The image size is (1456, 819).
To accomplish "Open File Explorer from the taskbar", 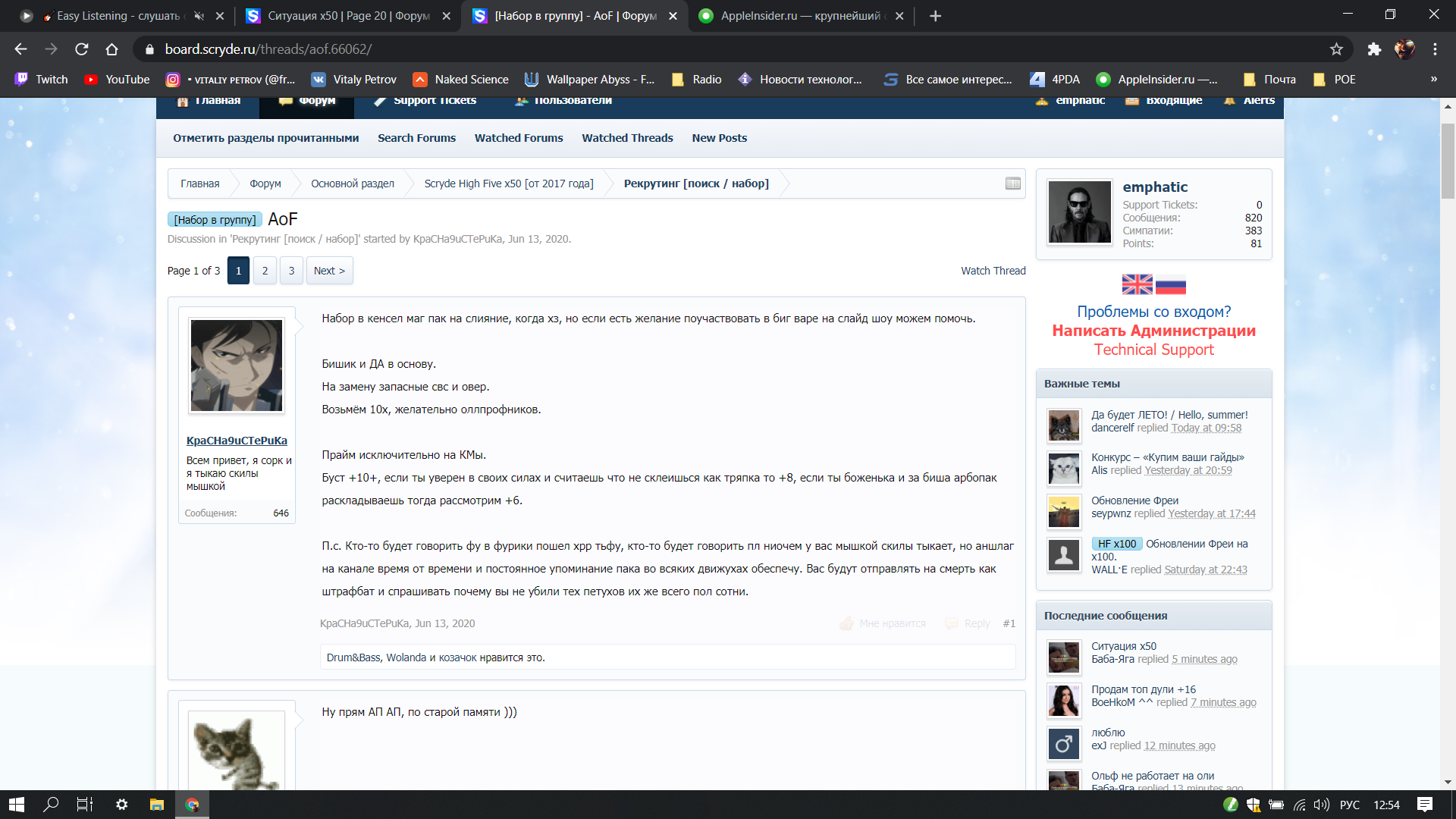I will click(x=157, y=805).
